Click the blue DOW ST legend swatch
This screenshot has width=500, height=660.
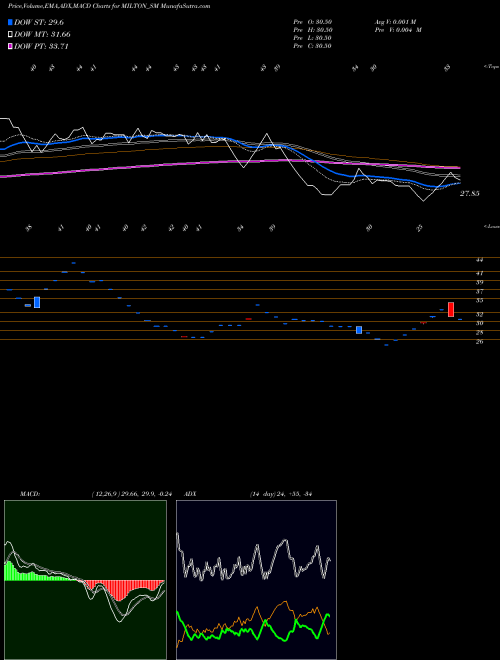[10, 22]
